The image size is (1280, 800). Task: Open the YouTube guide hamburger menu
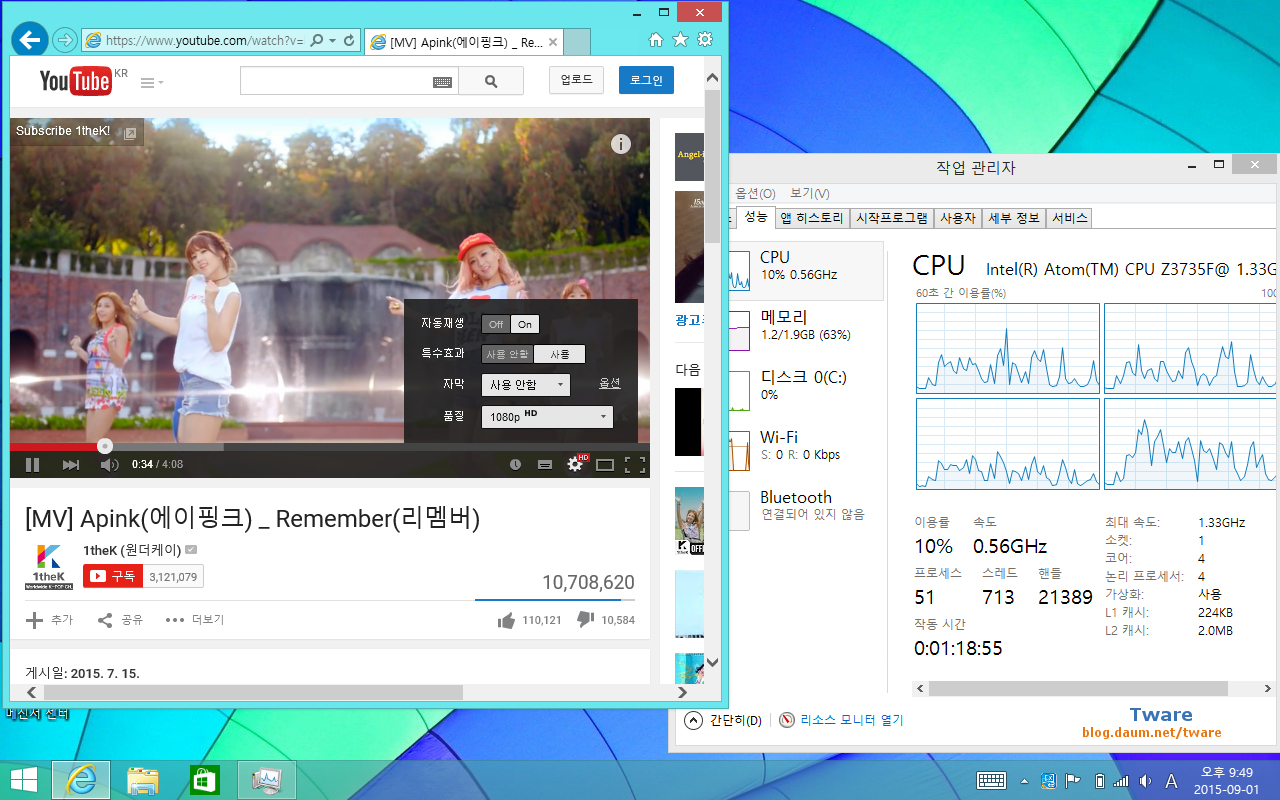point(151,83)
